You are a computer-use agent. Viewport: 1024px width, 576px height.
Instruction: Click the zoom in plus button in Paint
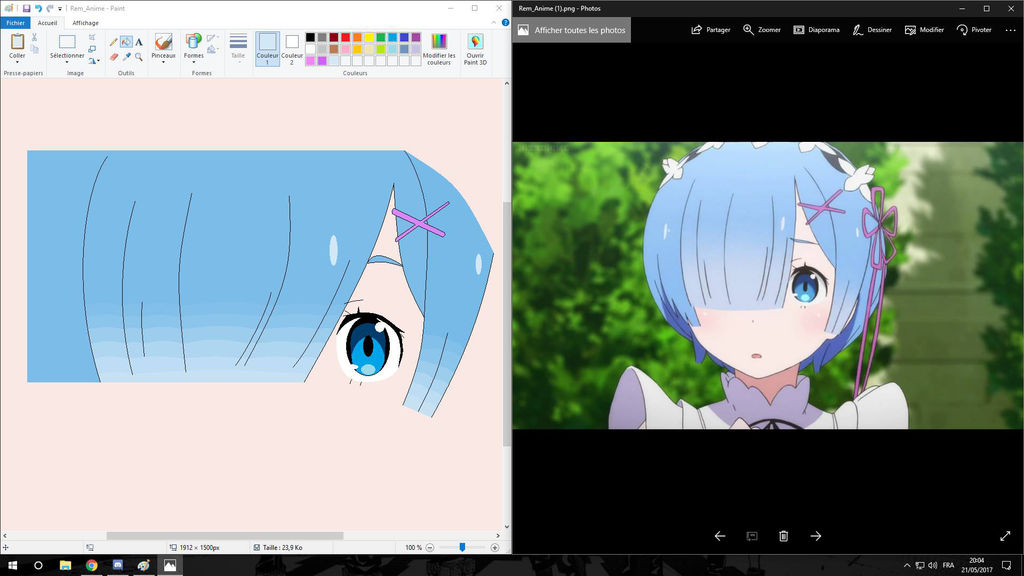(494, 548)
